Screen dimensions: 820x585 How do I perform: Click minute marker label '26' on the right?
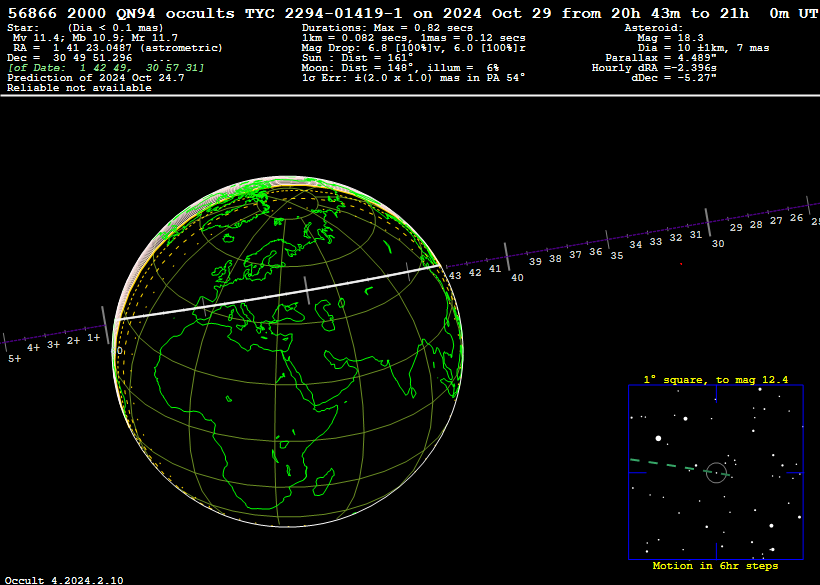click(796, 218)
